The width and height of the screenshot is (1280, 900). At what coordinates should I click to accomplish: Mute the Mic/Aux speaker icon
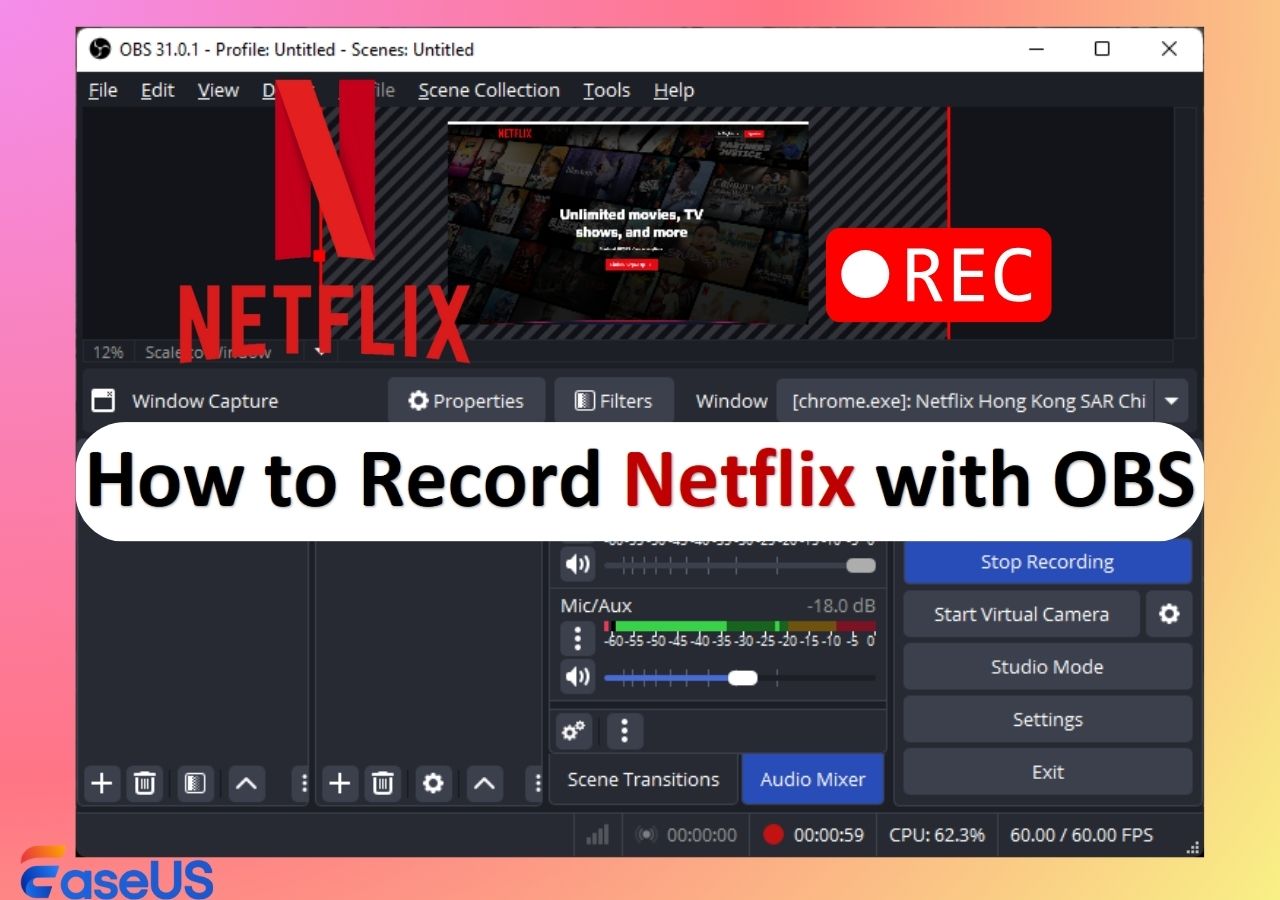coord(578,677)
